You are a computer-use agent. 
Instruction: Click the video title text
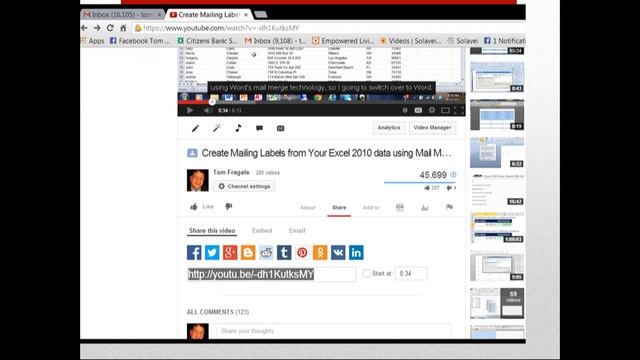[327, 153]
